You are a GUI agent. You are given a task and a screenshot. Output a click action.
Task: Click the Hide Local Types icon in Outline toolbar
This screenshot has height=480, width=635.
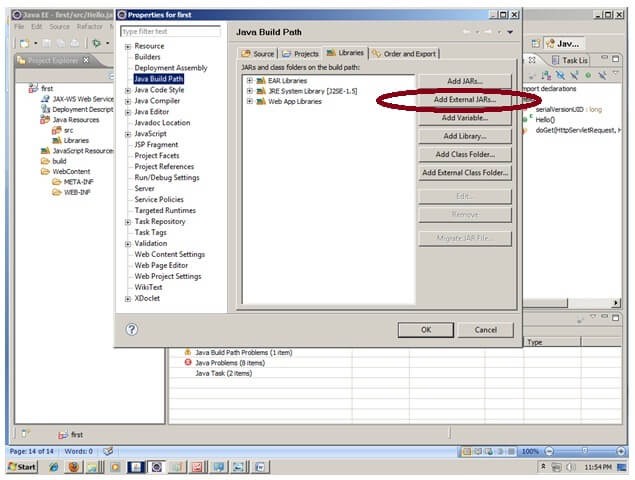pyautogui.click(x=602, y=75)
